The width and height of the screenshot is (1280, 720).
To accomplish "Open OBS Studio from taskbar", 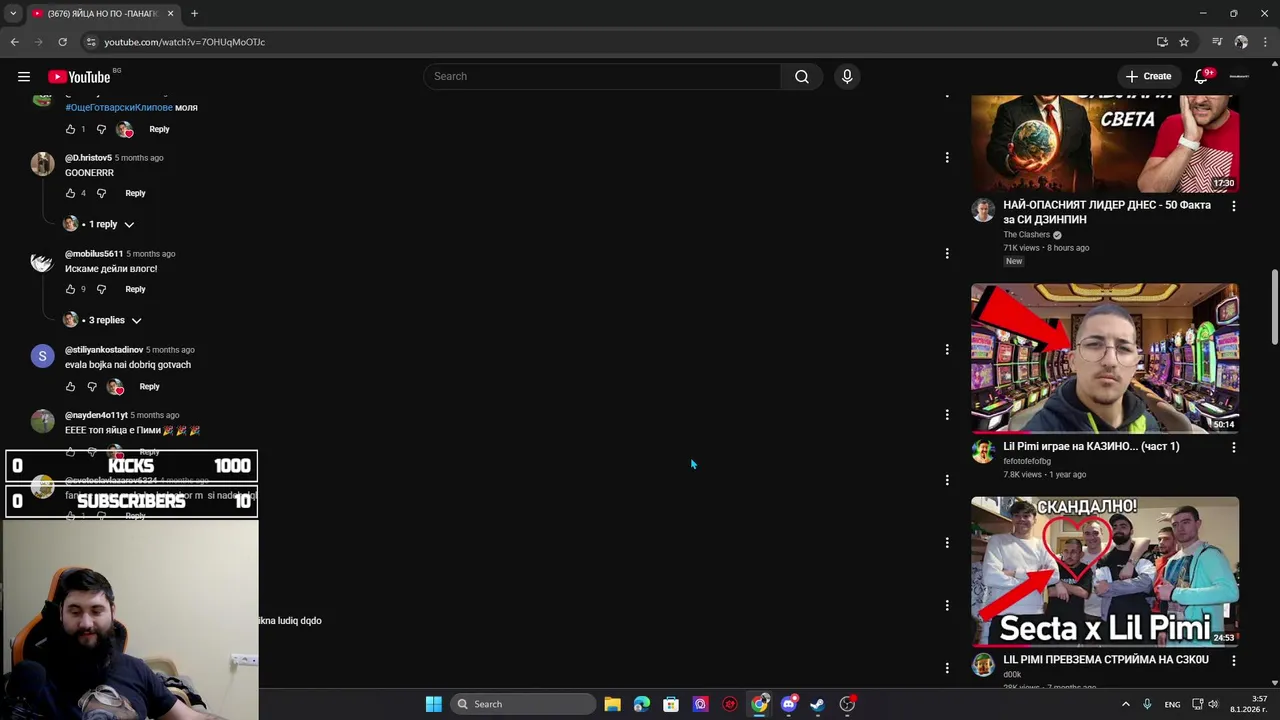I will click(x=847, y=704).
